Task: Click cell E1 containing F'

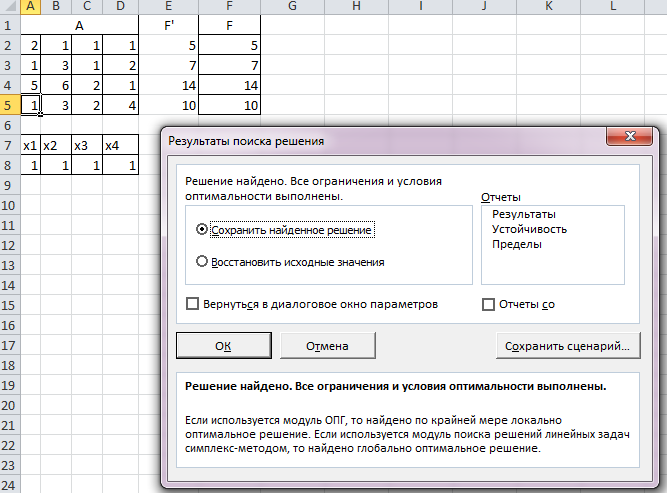Action: coord(168,25)
